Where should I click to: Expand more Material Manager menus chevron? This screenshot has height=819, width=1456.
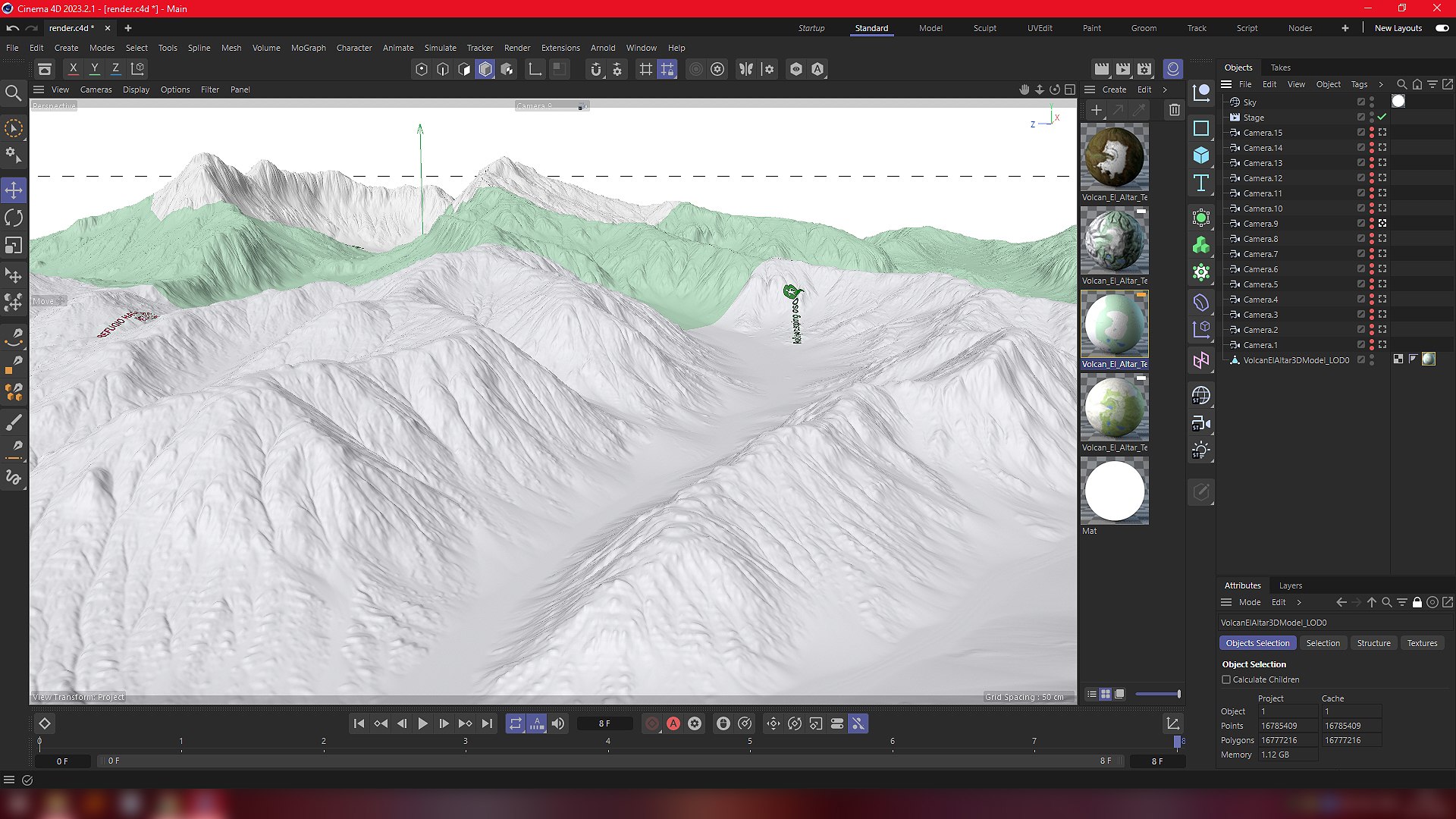coord(1166,90)
